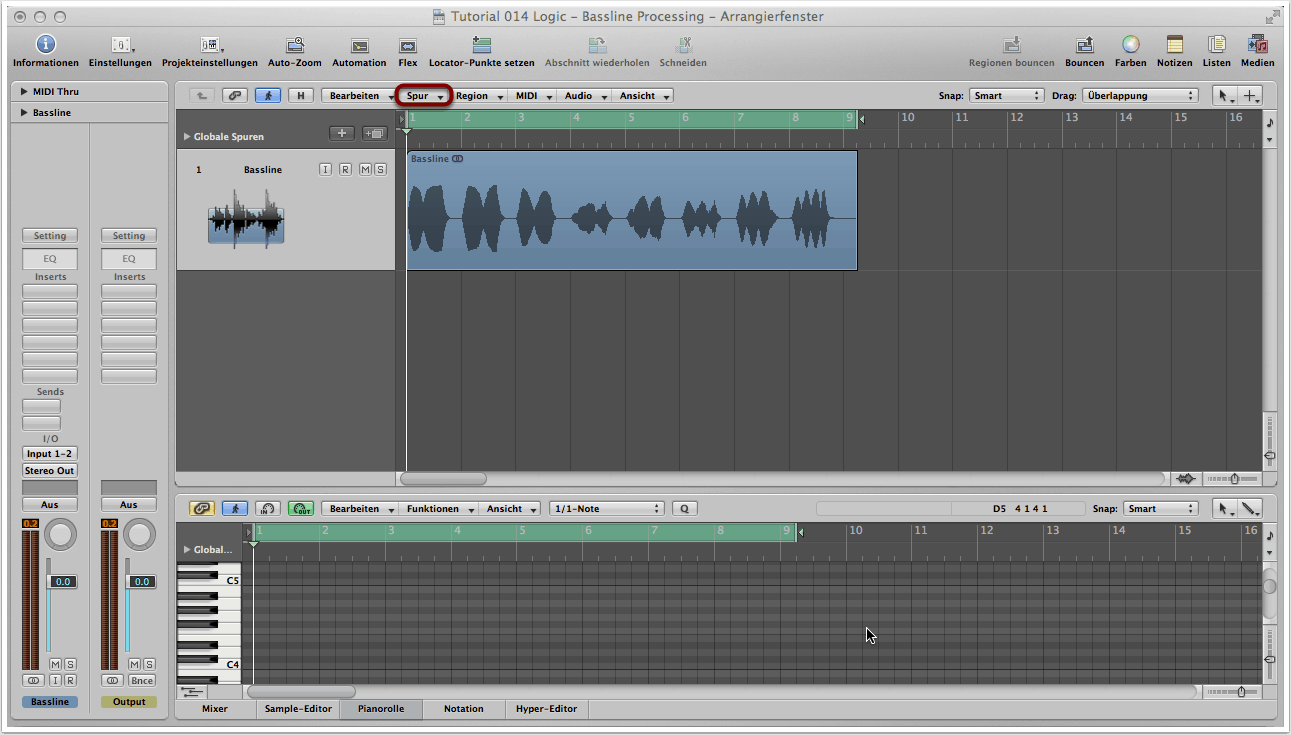Activate the Flex toolbar icon

408,45
